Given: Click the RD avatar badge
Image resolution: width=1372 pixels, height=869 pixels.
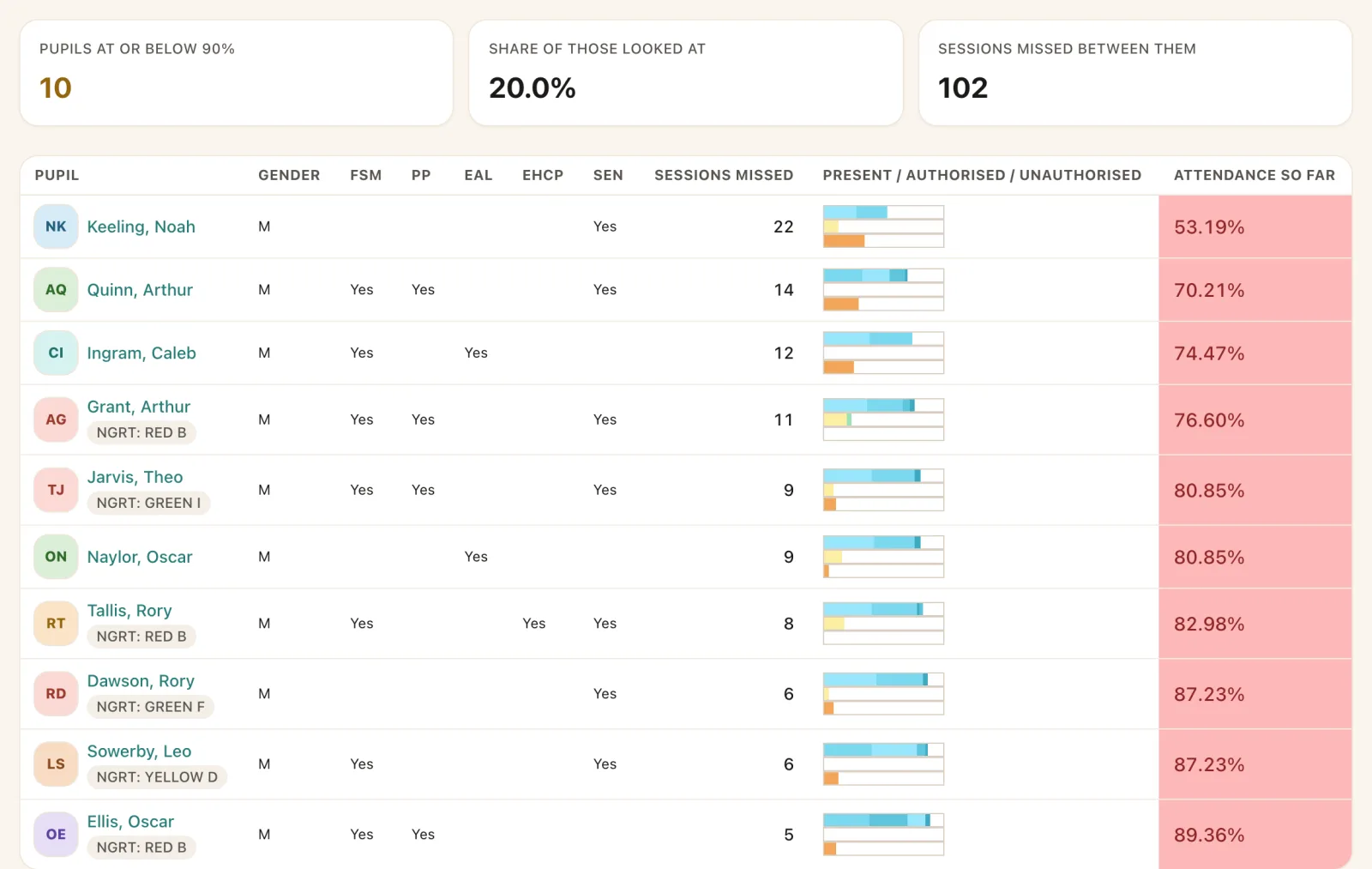Looking at the screenshot, I should (x=56, y=695).
